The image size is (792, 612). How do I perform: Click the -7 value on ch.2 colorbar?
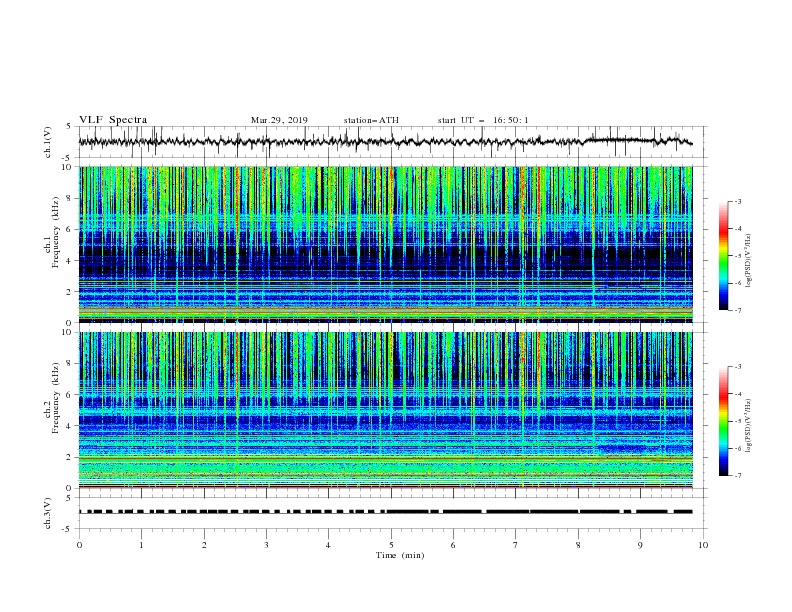point(737,475)
